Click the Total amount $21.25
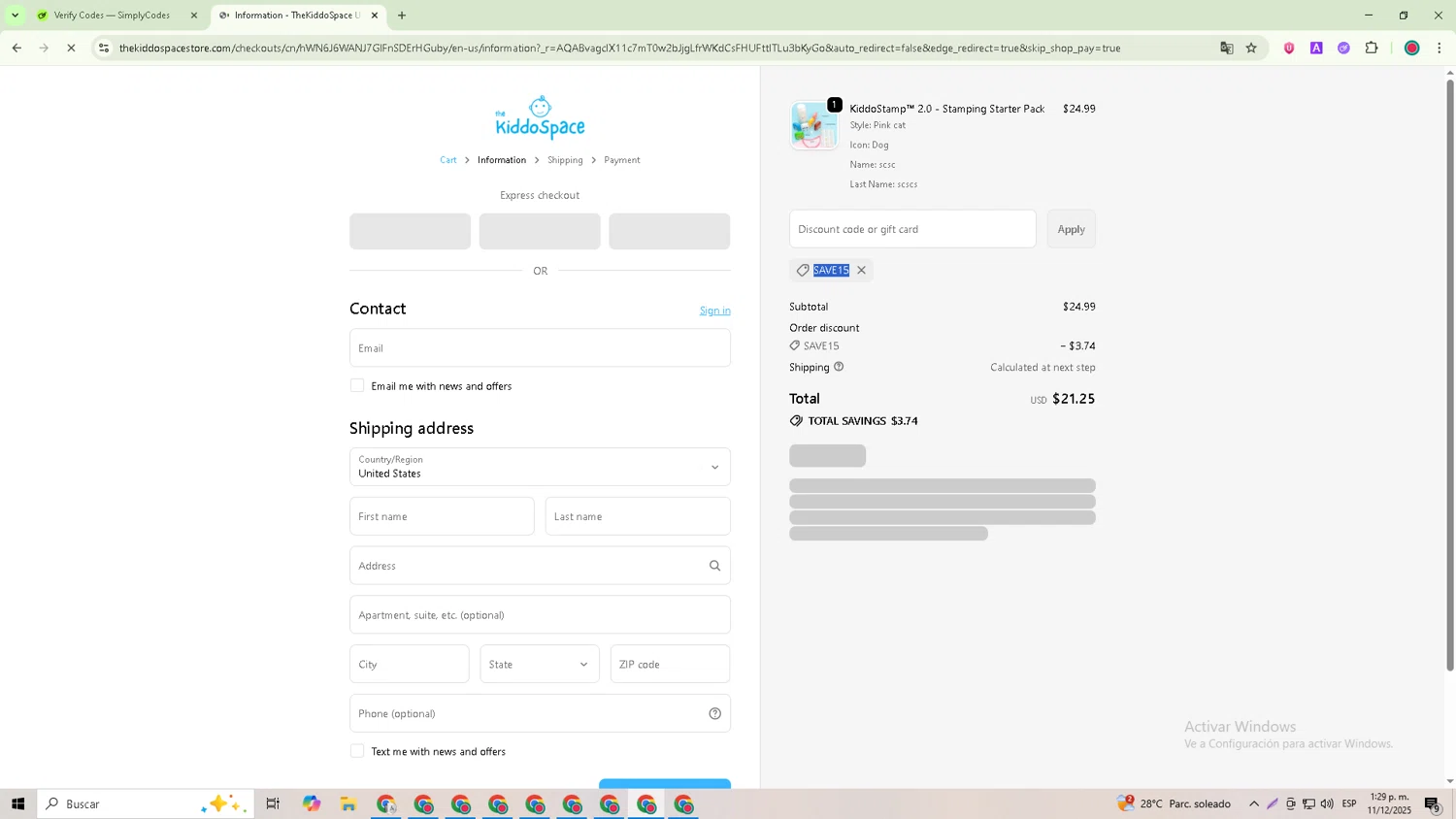This screenshot has height=819, width=1456. tap(1074, 399)
